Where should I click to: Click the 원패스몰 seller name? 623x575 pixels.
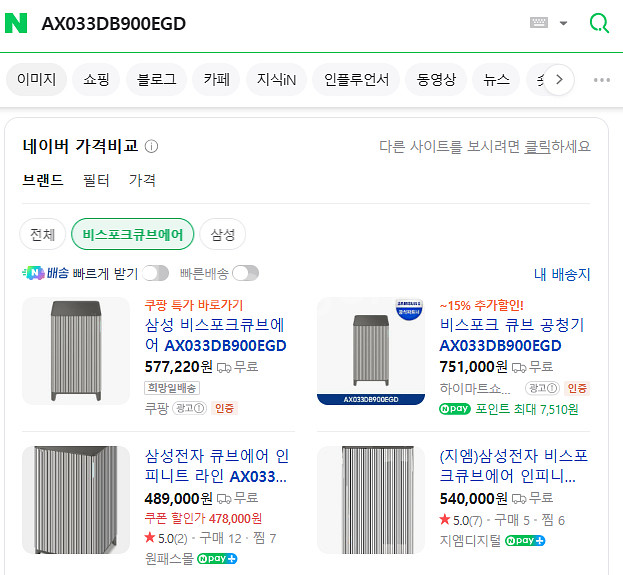point(169,559)
